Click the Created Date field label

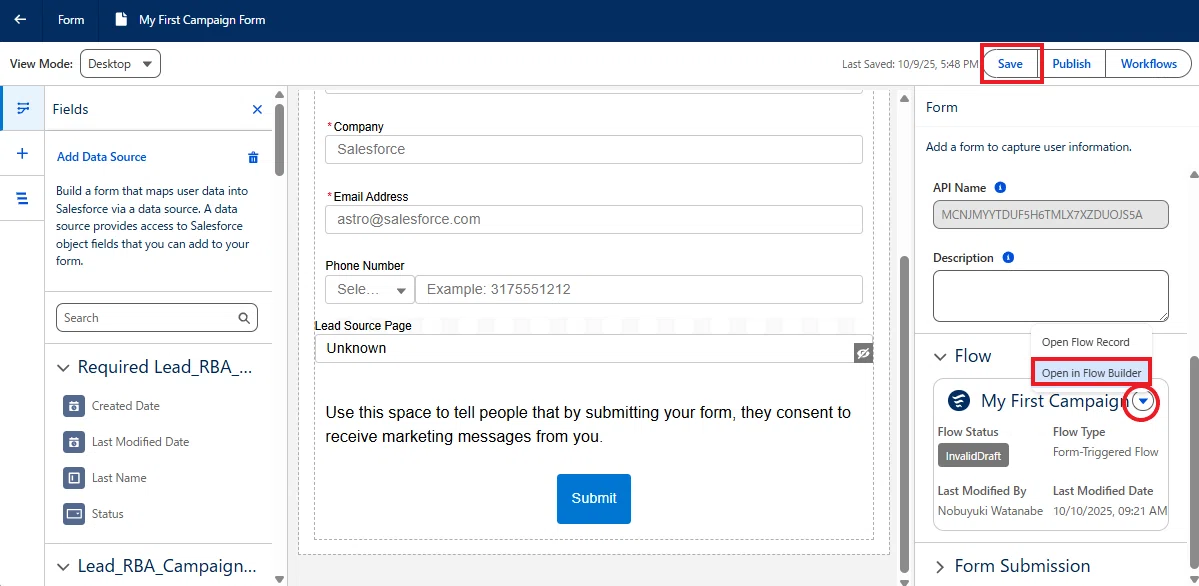click(x=125, y=405)
